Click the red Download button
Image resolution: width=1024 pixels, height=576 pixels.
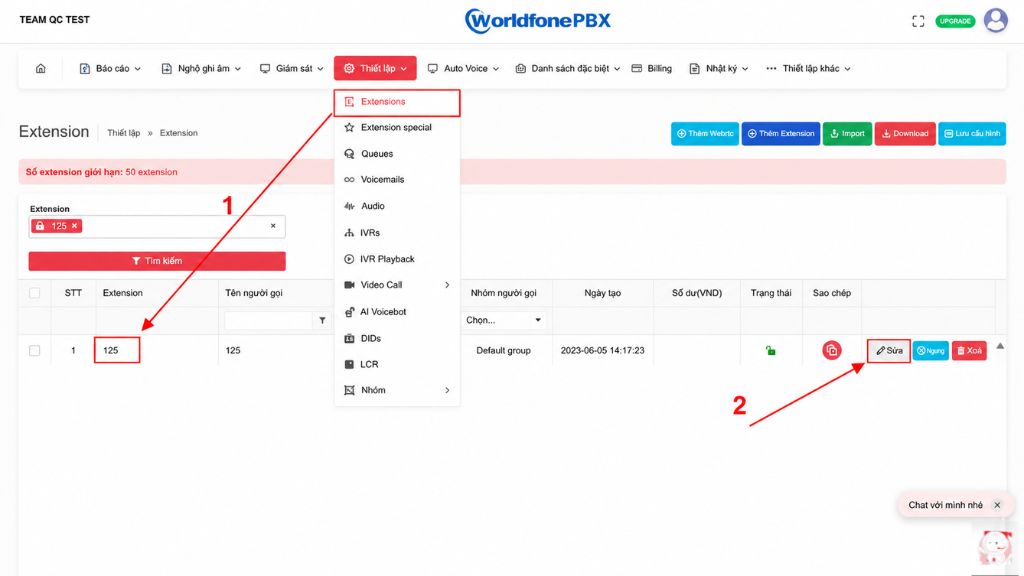coord(905,134)
